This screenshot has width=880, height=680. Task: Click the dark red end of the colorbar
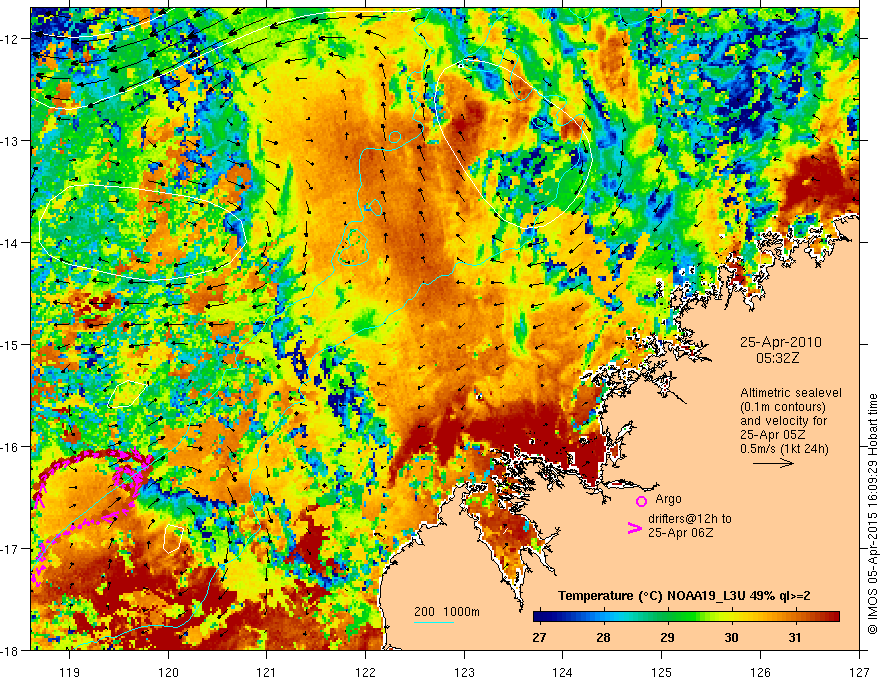click(x=834, y=617)
